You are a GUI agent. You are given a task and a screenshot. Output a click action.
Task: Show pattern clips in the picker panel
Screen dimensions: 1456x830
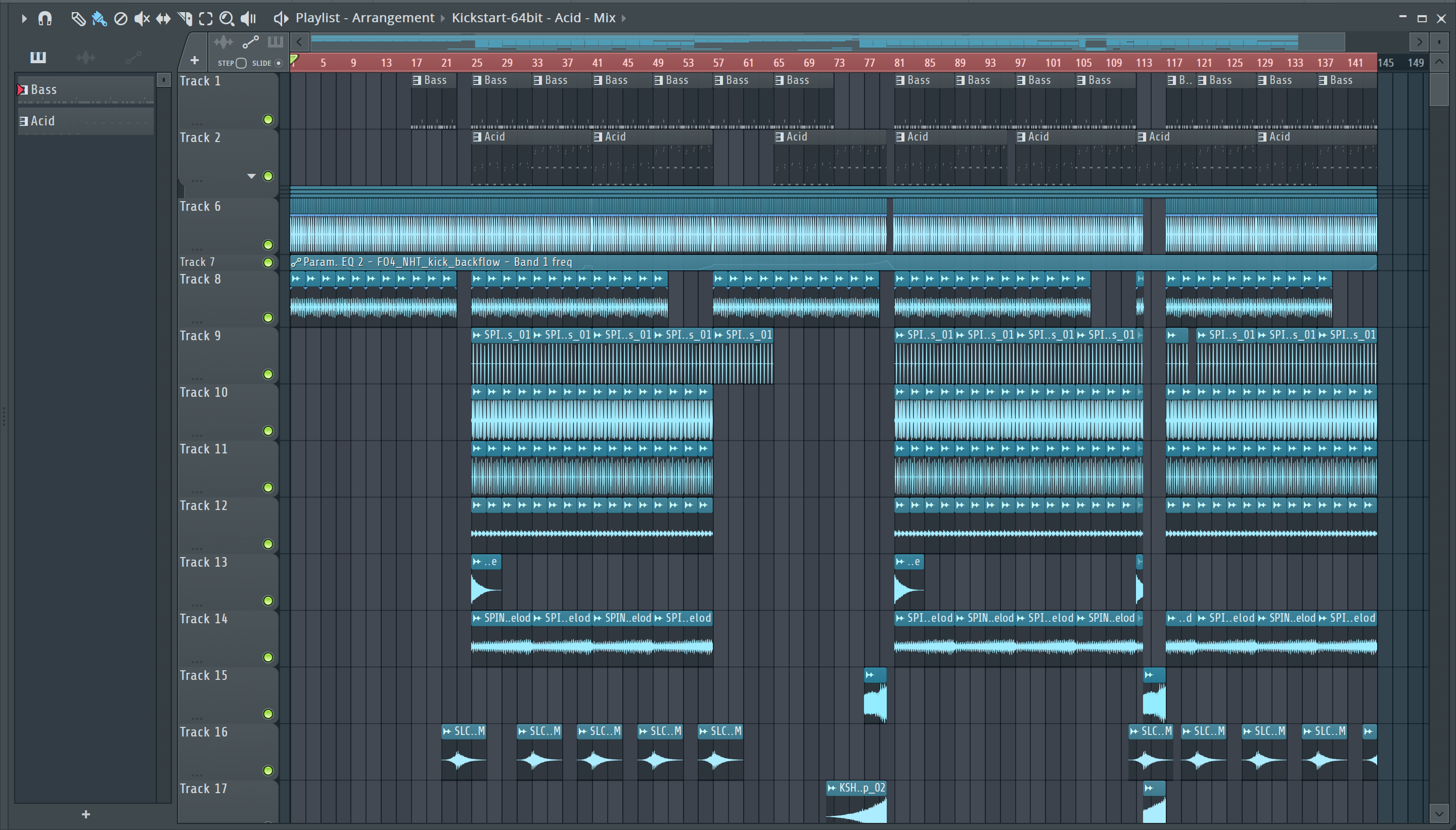38,57
